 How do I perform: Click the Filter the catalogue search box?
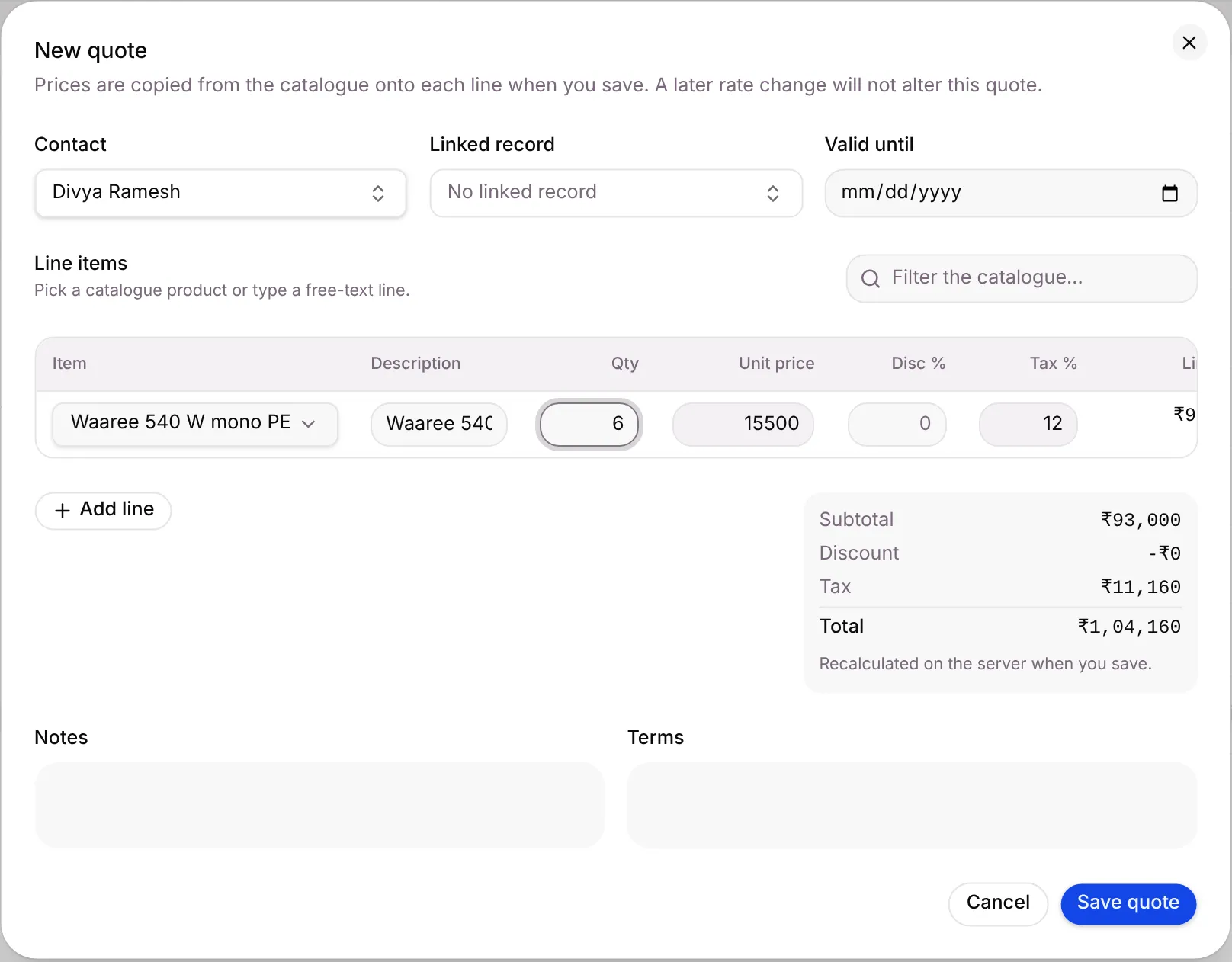tap(1022, 278)
